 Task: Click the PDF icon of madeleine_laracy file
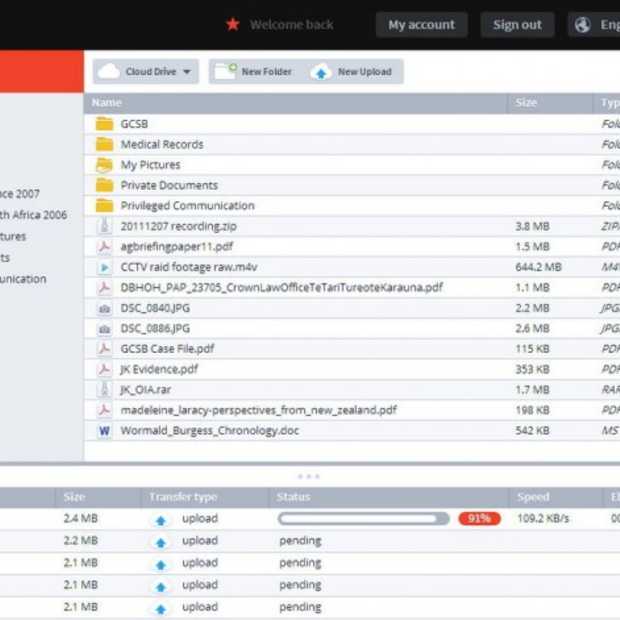[x=105, y=410]
